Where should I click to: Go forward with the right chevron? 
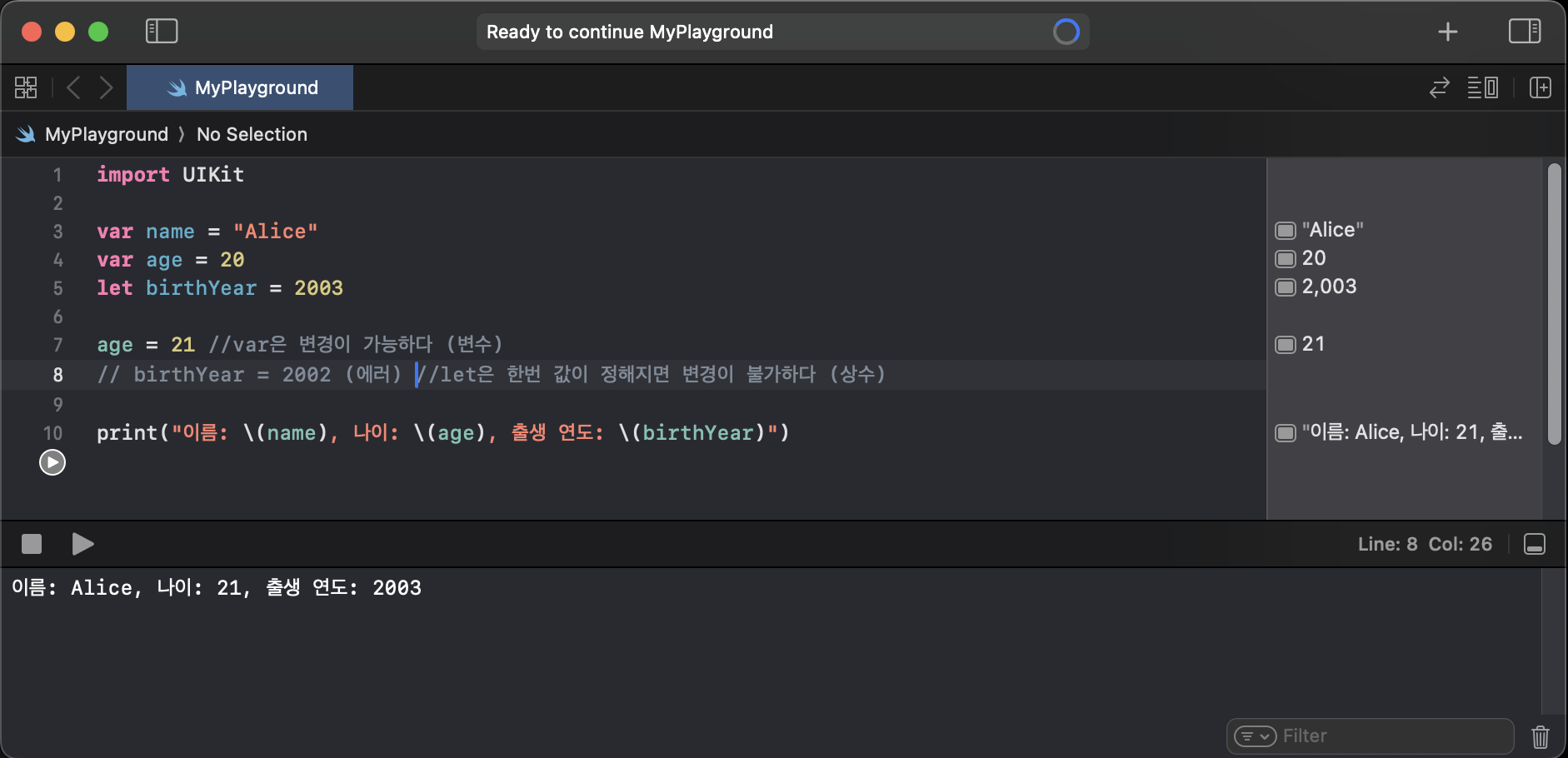pyautogui.click(x=106, y=87)
